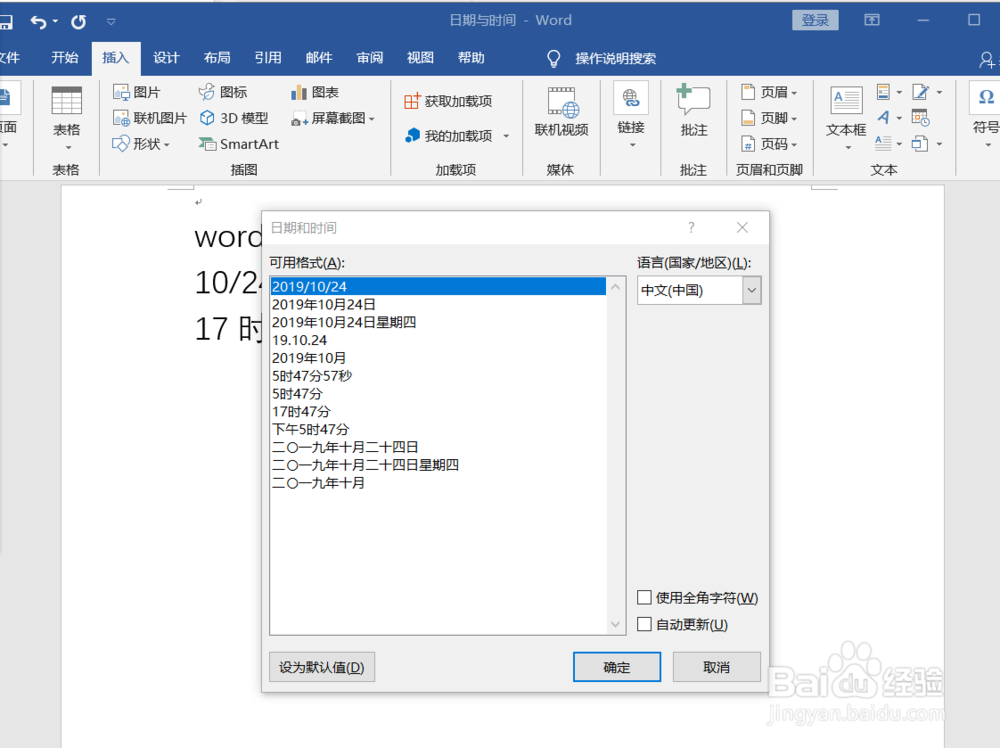
Task: Switch to the 开始 ribbon tab
Action: pos(64,57)
